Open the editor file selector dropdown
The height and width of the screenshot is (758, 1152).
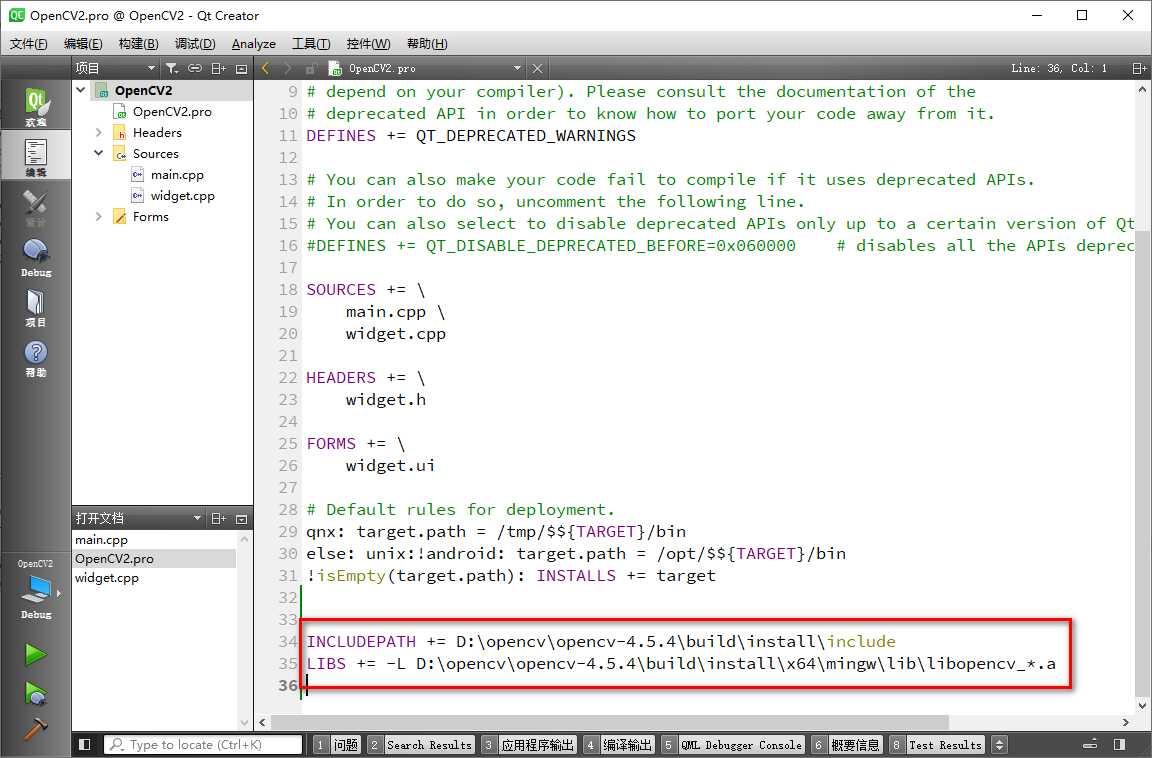tap(426, 68)
